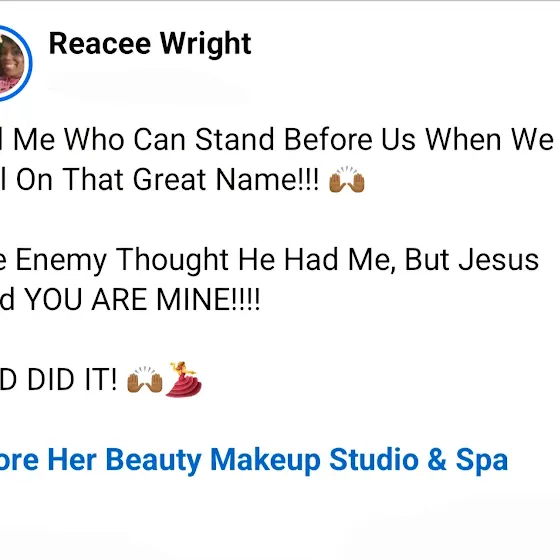Click the raised hands emoji after 'Great Name!!!'
Screen dimensions: 560x560
pyautogui.click(x=346, y=179)
